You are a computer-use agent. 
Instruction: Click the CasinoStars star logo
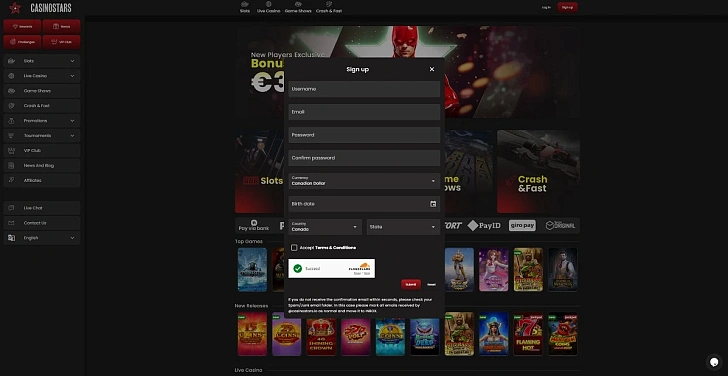click(15, 8)
